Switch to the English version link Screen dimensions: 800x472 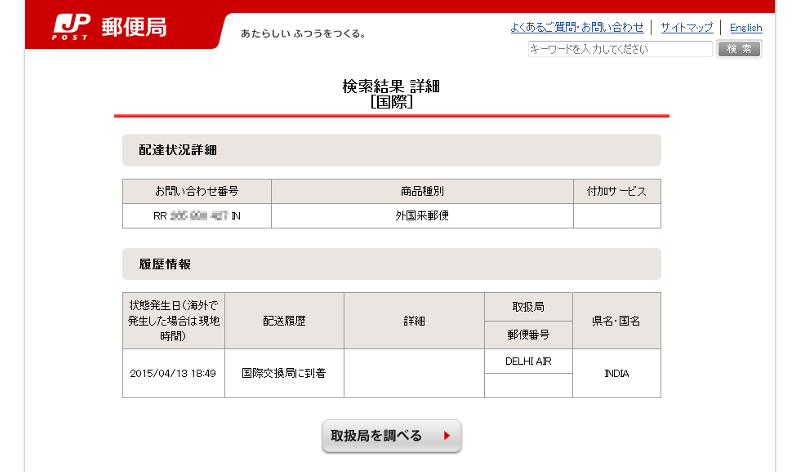745,28
